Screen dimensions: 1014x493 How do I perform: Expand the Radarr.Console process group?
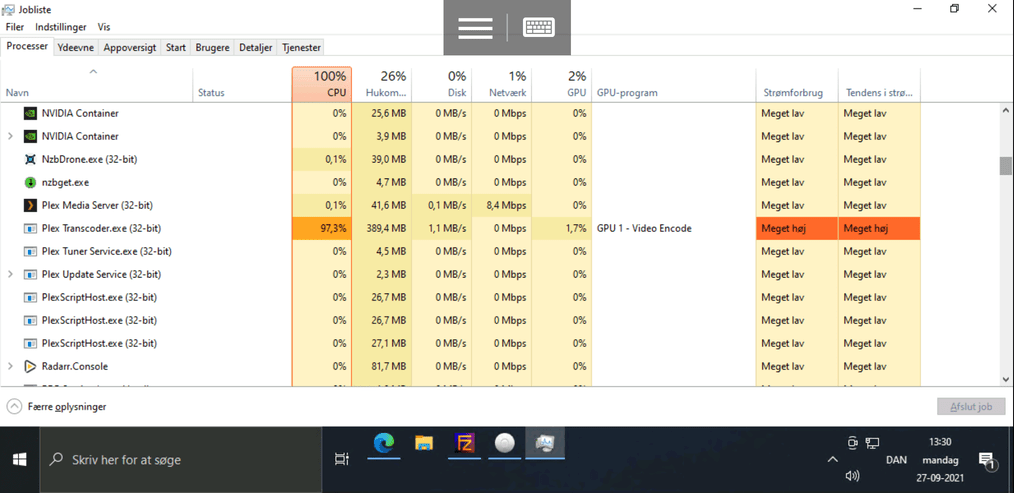[x=10, y=366]
